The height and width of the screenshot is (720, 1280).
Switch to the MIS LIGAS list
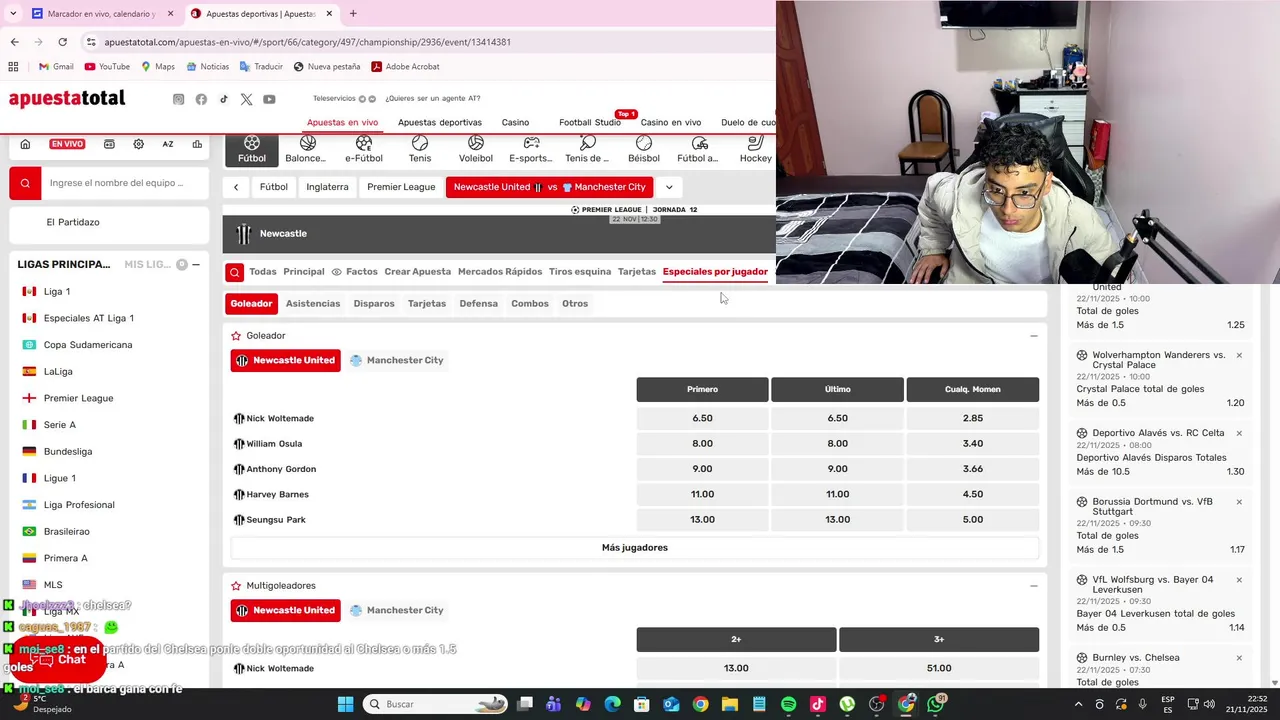tap(147, 264)
